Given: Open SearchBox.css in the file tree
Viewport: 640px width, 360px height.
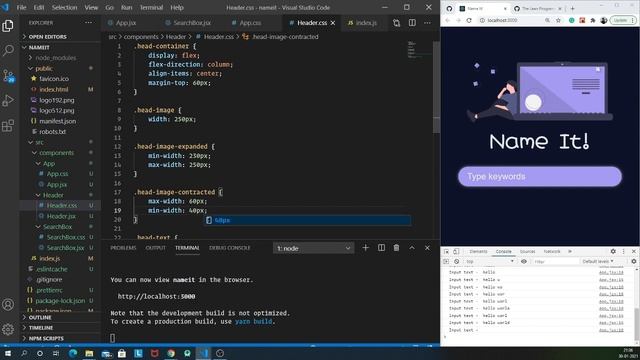Looking at the screenshot, I should tap(66, 237).
